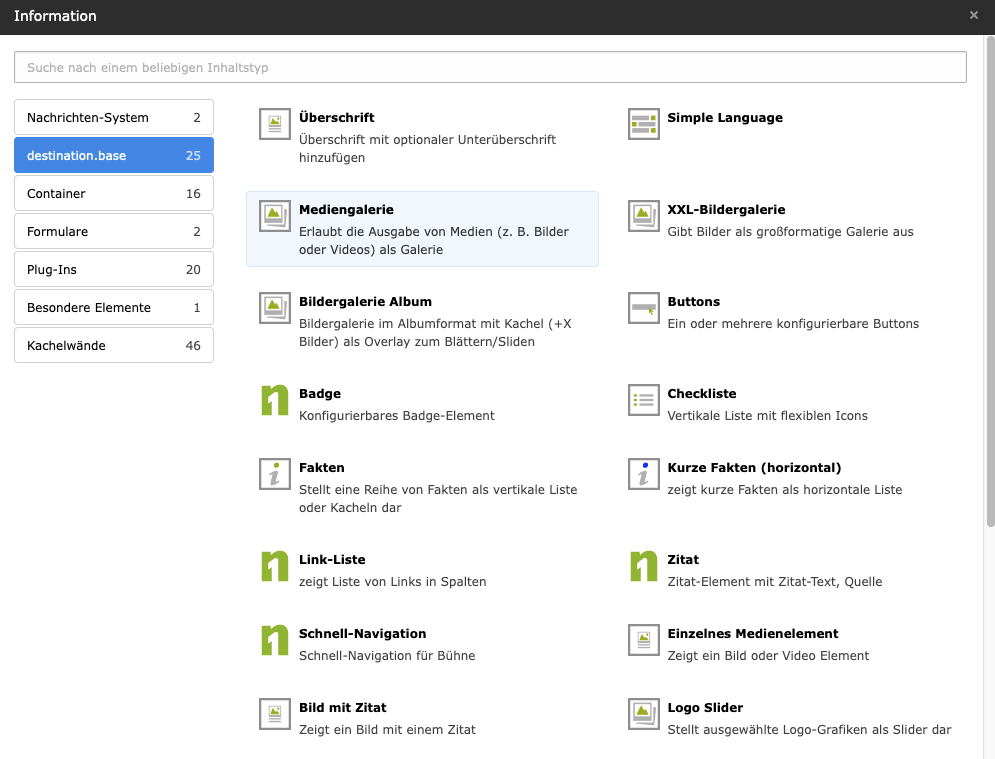Click 'Zitat-Element mit Zitat-Text, Quelle' text
Screen dimensions: 995x759
tap(775, 582)
